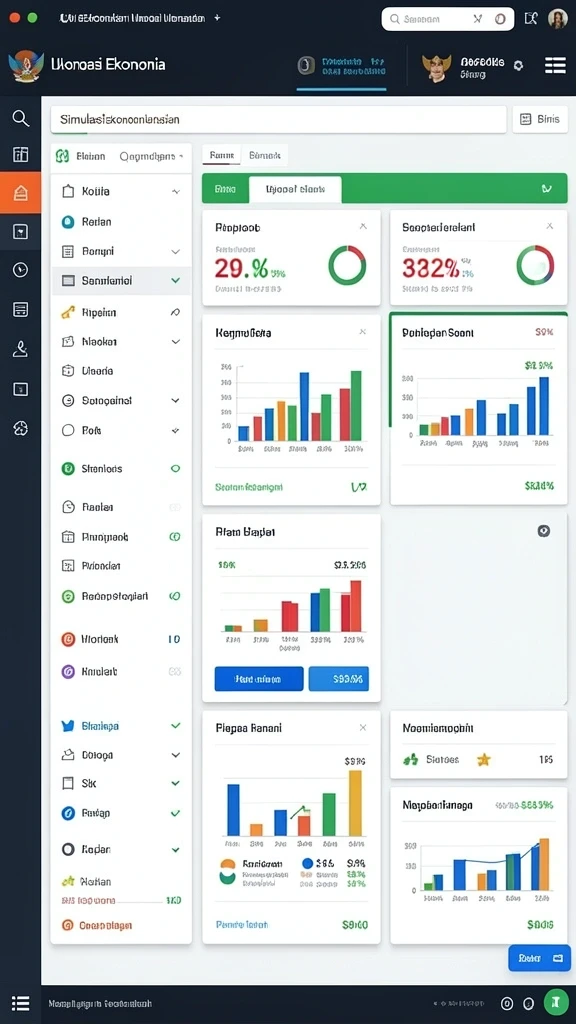Open a new tab with the plus icon
This screenshot has height=1024, width=576.
(x=217, y=18)
